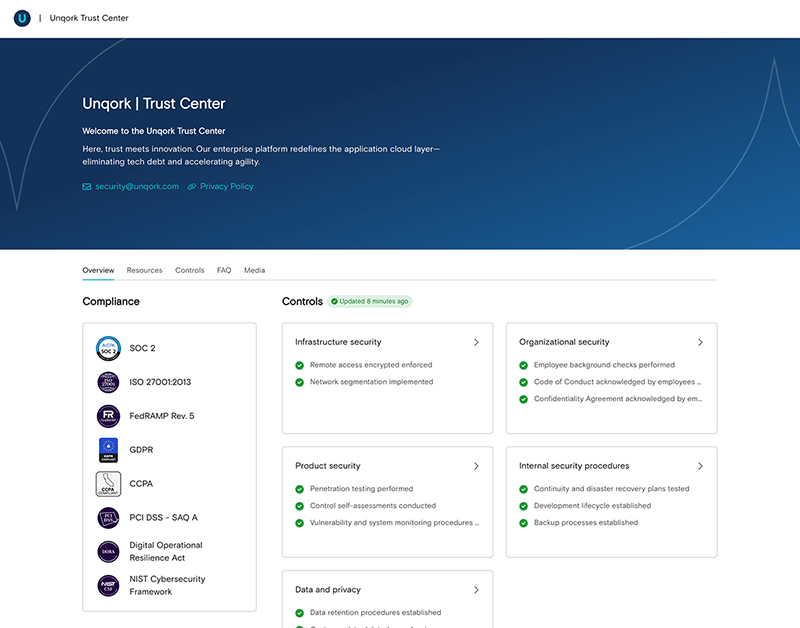Click the GDPR compliance badge icon
This screenshot has width=800, height=628.
click(x=108, y=450)
